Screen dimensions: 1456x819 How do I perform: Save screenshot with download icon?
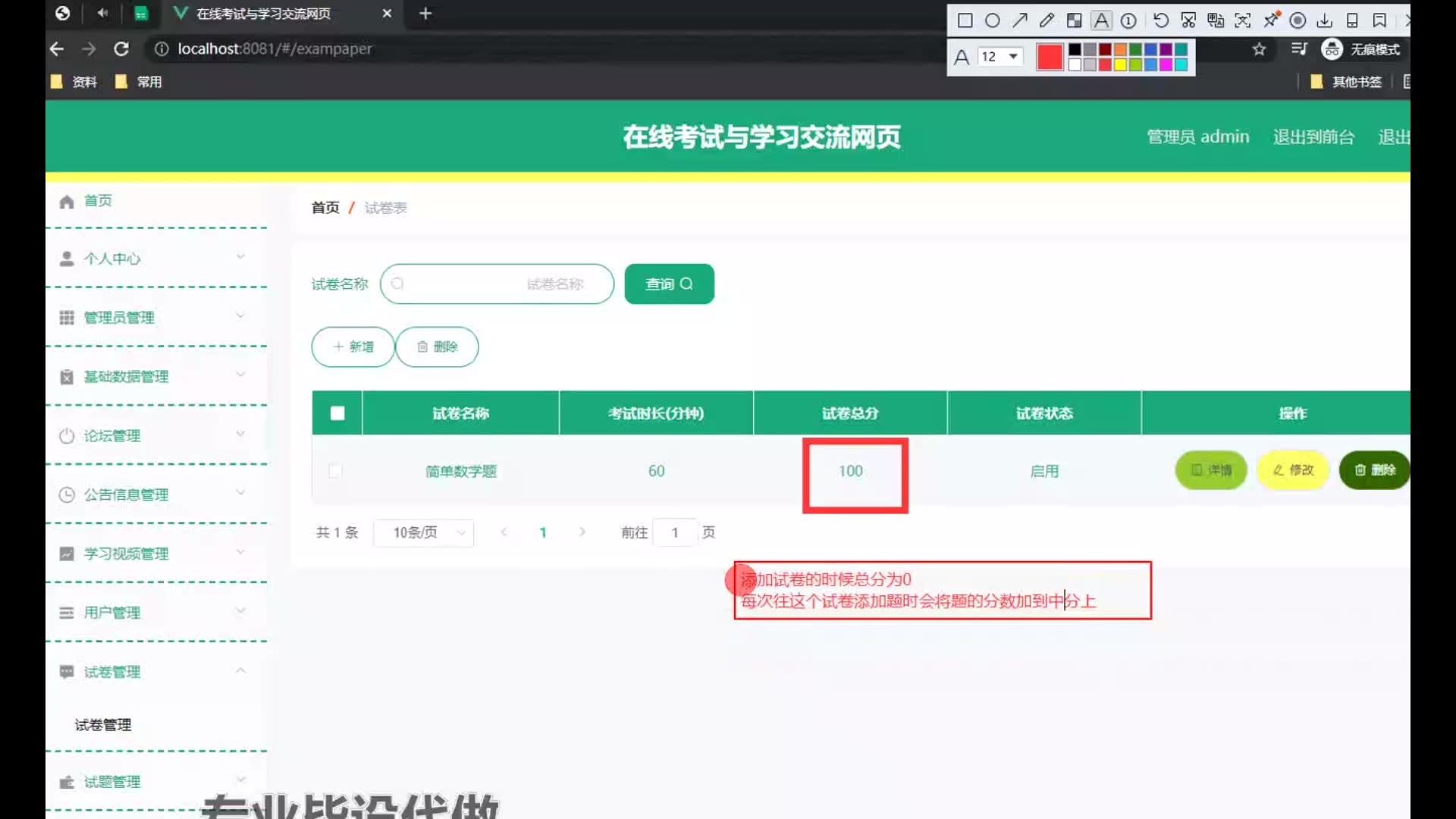[x=1325, y=20]
